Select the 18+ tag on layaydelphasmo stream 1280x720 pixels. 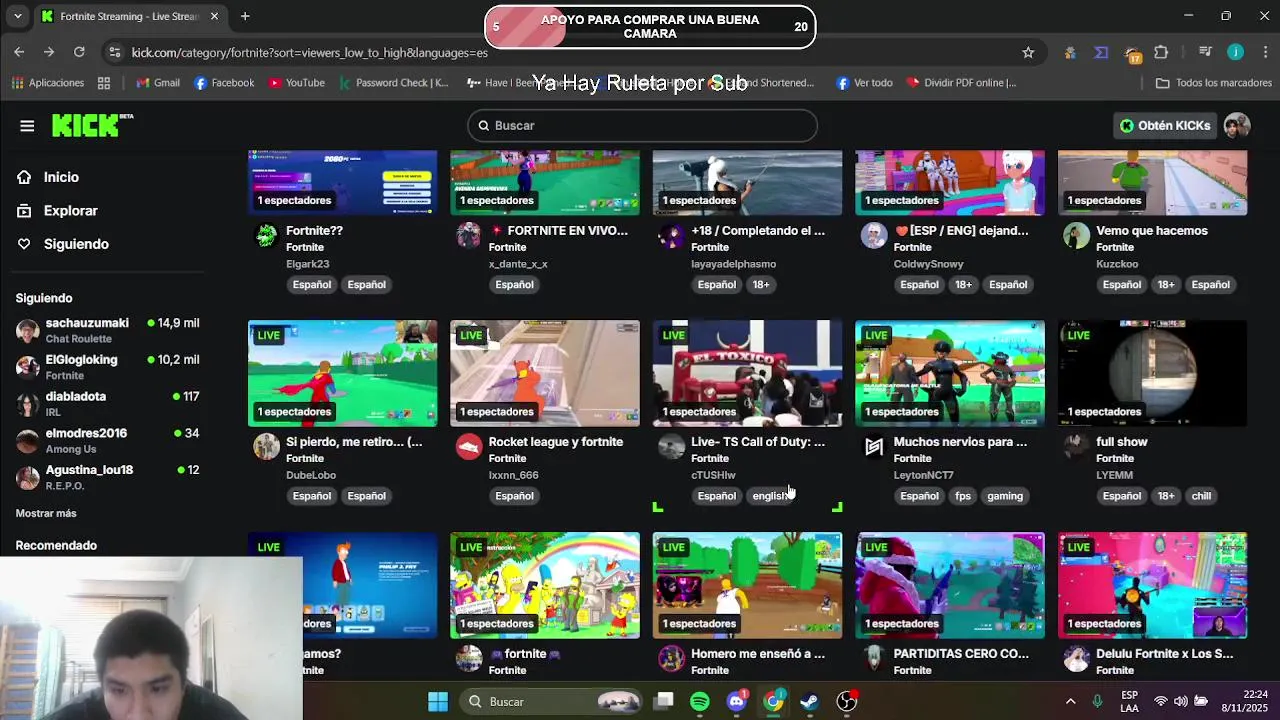tap(761, 285)
